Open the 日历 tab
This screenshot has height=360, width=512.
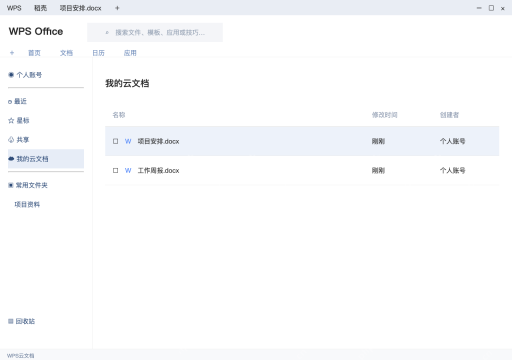98,53
